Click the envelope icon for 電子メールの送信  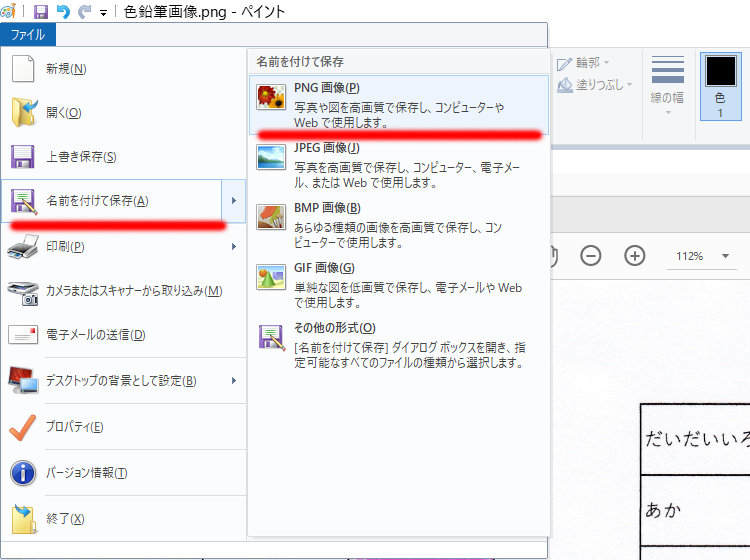(22, 335)
